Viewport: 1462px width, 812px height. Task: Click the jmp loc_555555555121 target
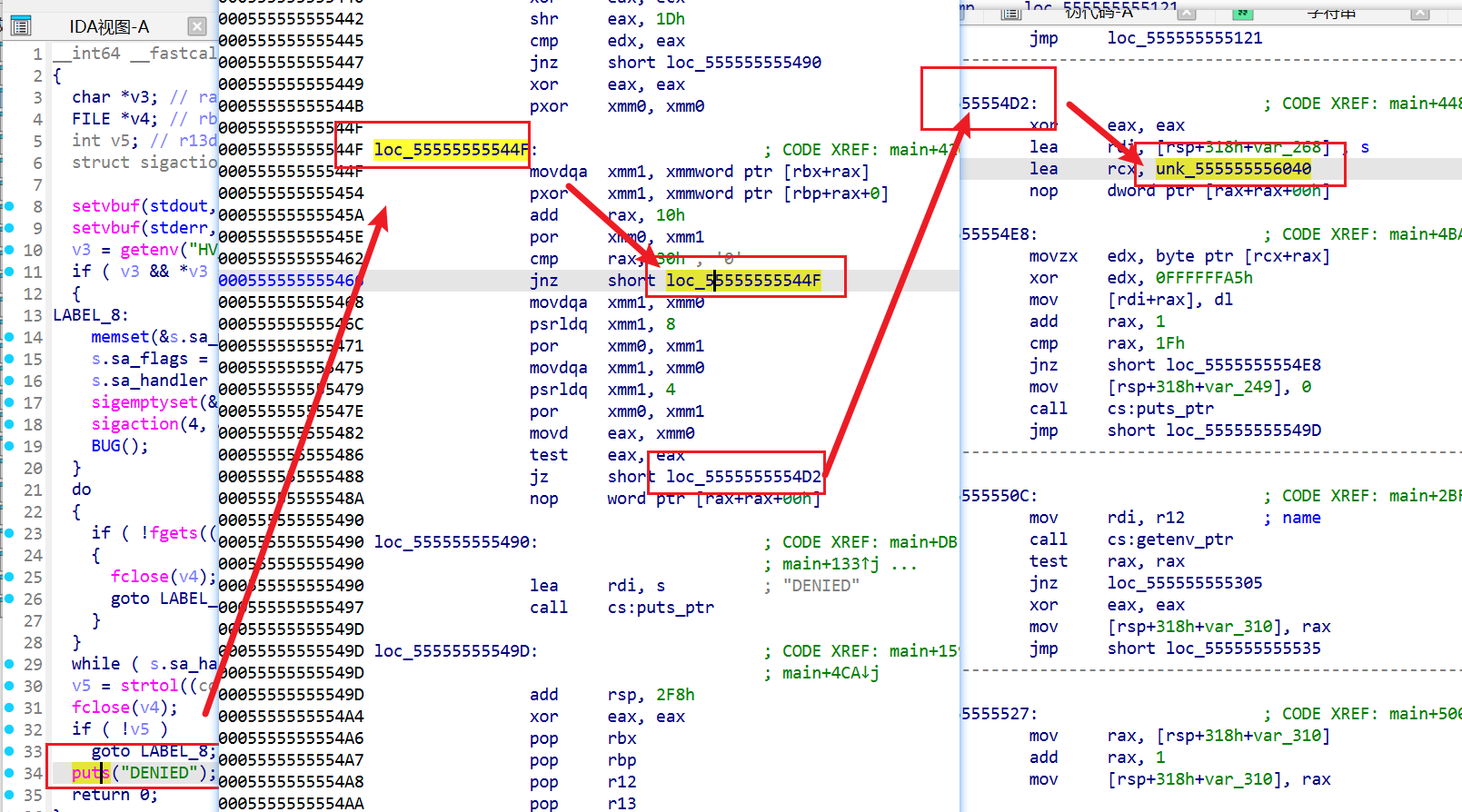click(x=1184, y=38)
